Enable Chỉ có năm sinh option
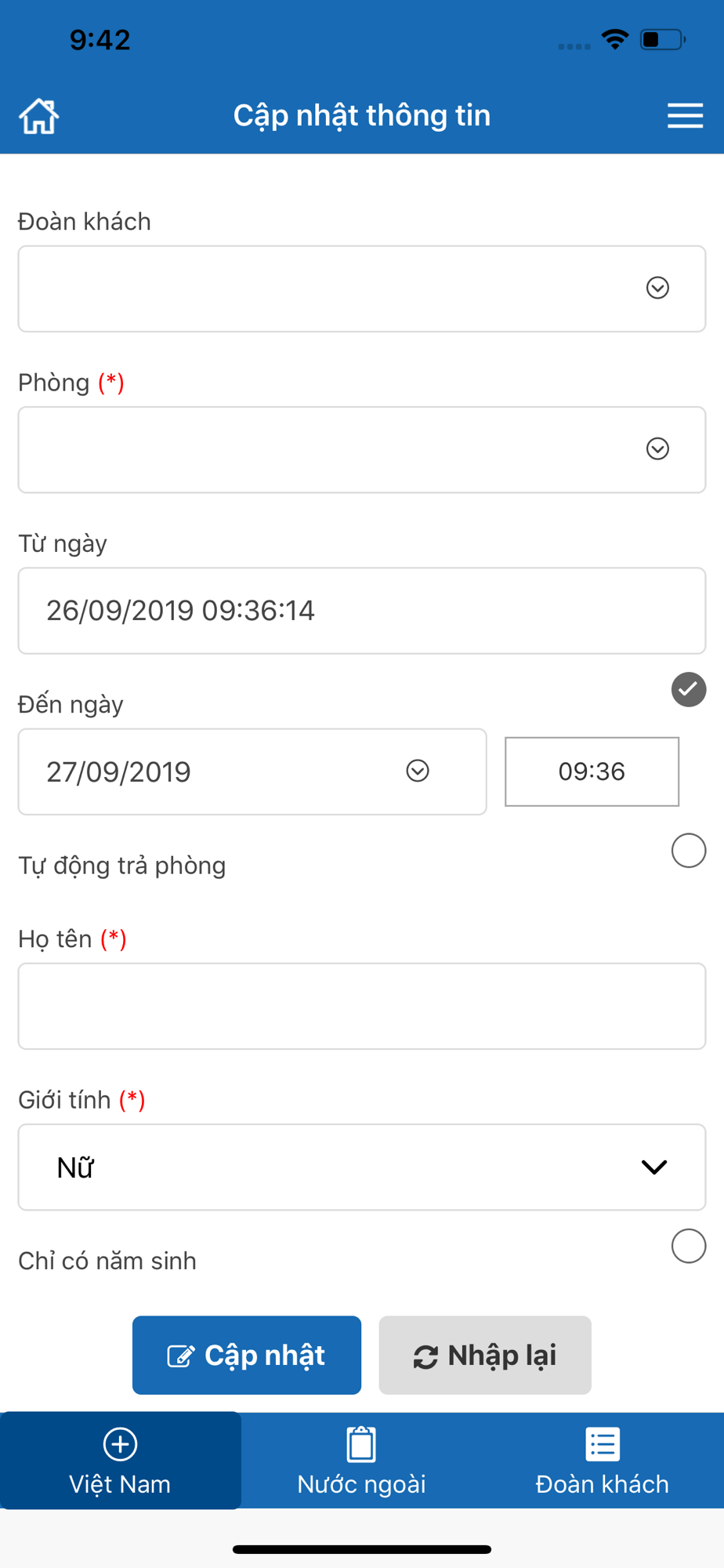724x1568 pixels. (x=689, y=1246)
